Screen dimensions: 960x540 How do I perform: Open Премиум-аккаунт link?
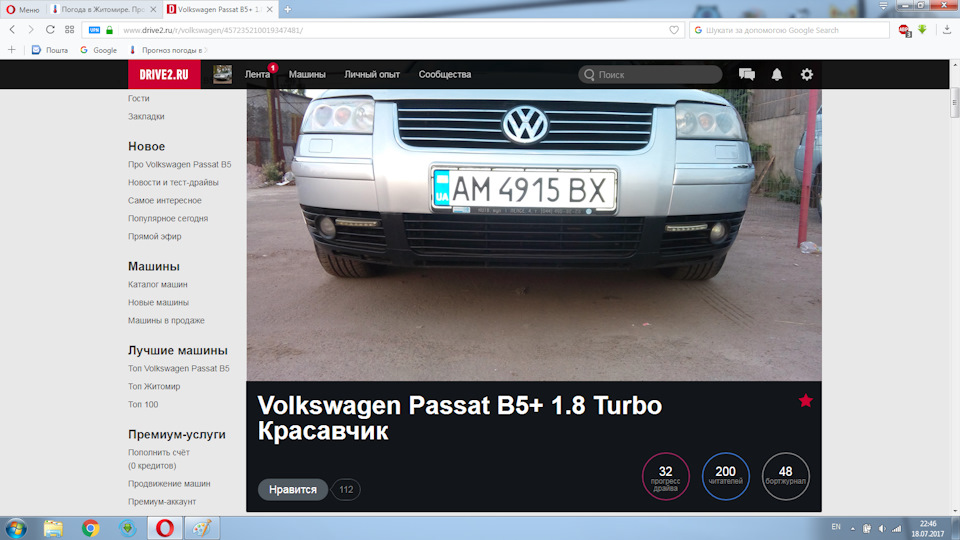point(162,501)
